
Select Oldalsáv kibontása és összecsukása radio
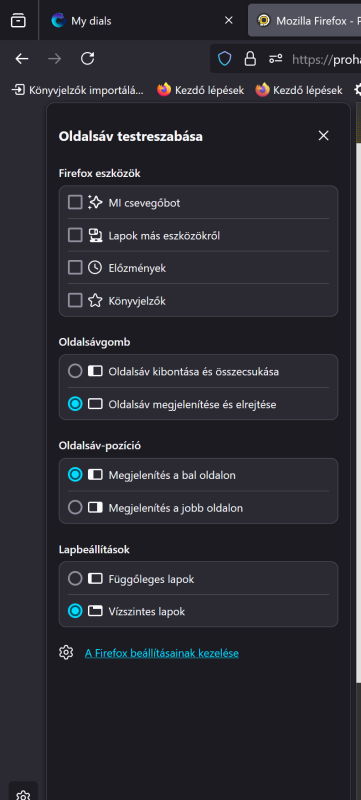pyautogui.click(x=75, y=371)
